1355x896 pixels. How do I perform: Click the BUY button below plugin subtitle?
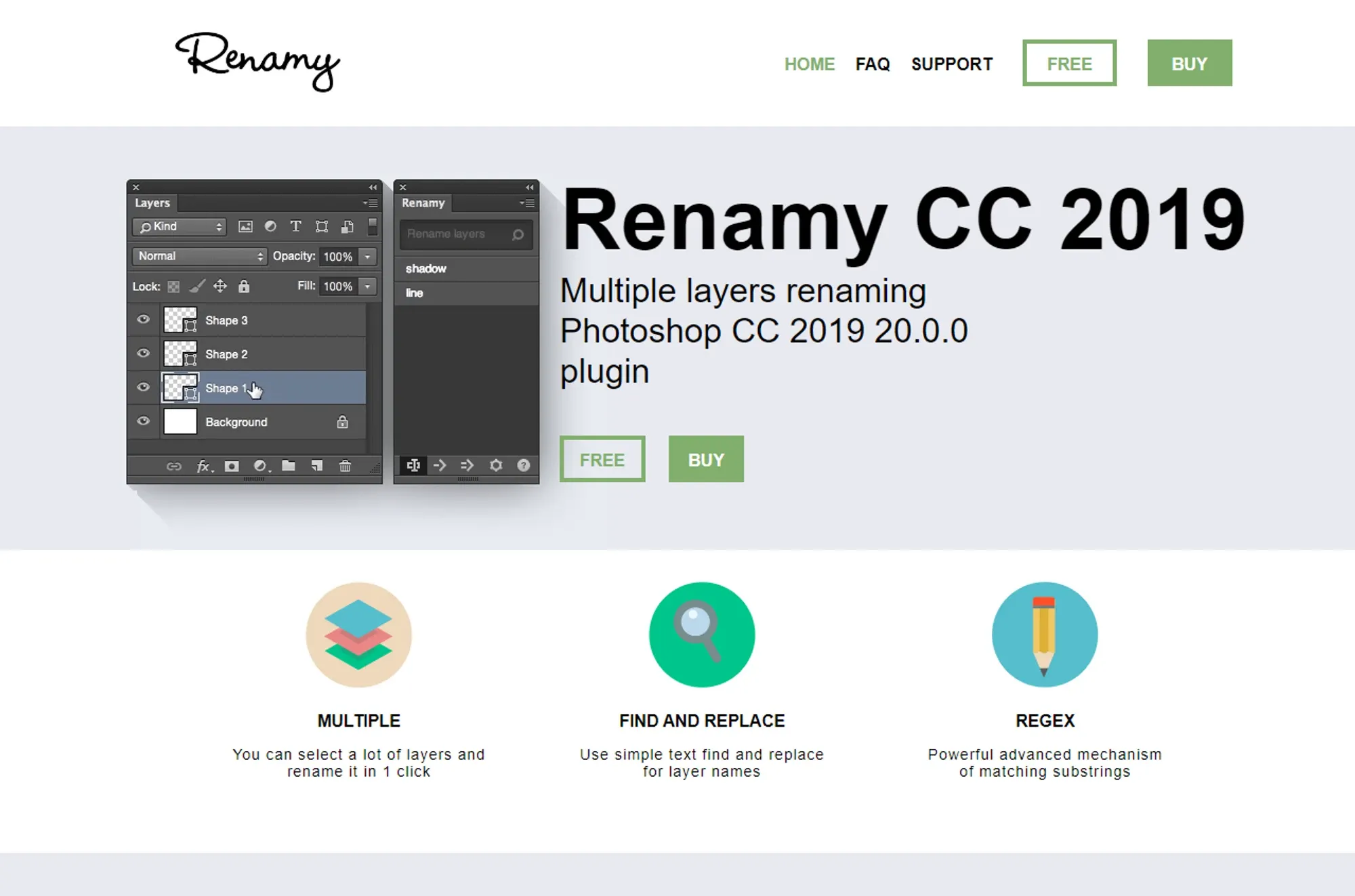click(706, 459)
